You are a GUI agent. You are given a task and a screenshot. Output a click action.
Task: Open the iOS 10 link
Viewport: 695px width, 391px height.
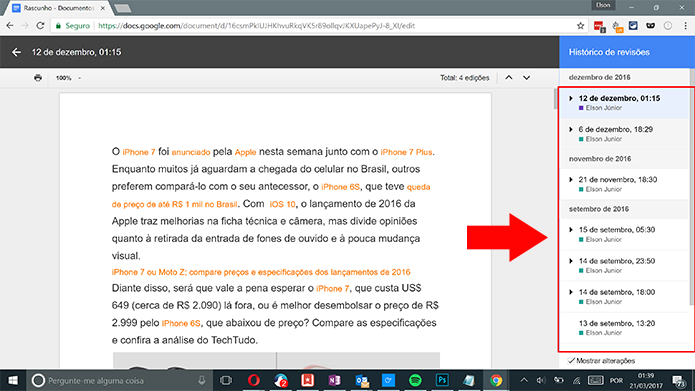click(282, 204)
